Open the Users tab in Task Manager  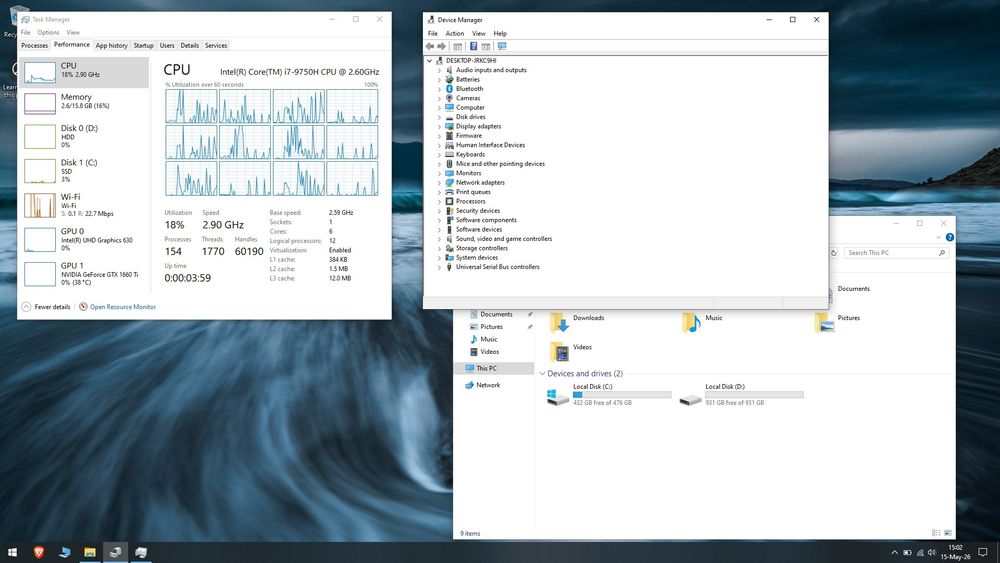(x=167, y=45)
